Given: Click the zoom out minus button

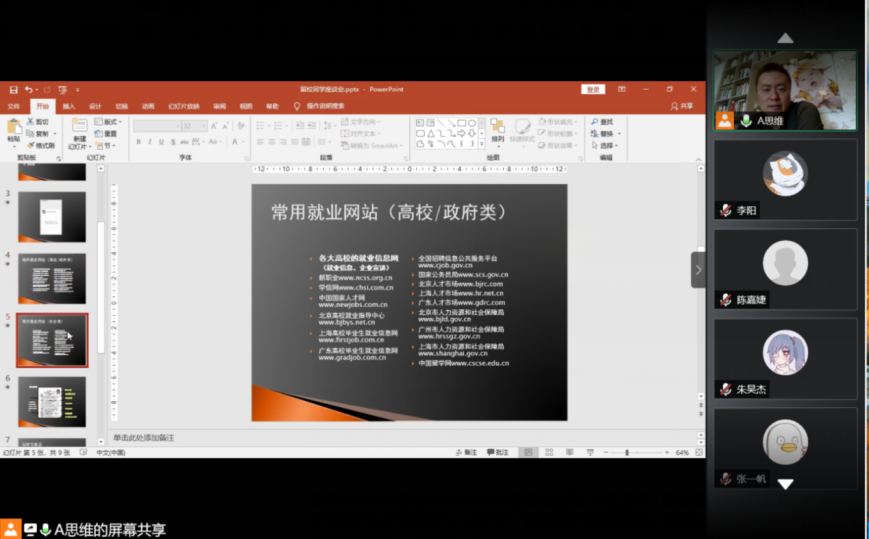Looking at the screenshot, I should (x=606, y=453).
